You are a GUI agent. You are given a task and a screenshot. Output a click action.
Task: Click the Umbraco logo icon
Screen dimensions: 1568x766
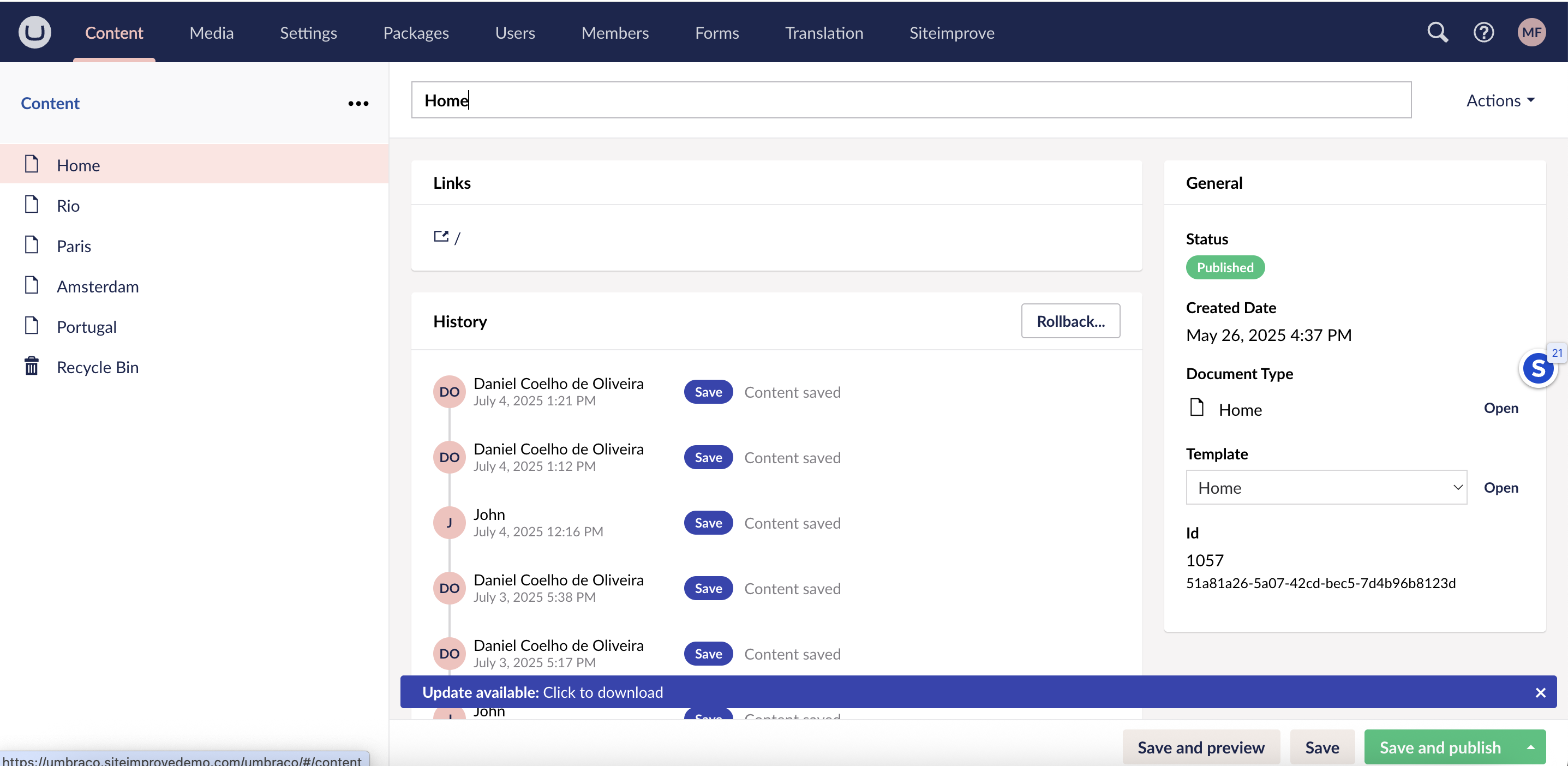[x=35, y=32]
